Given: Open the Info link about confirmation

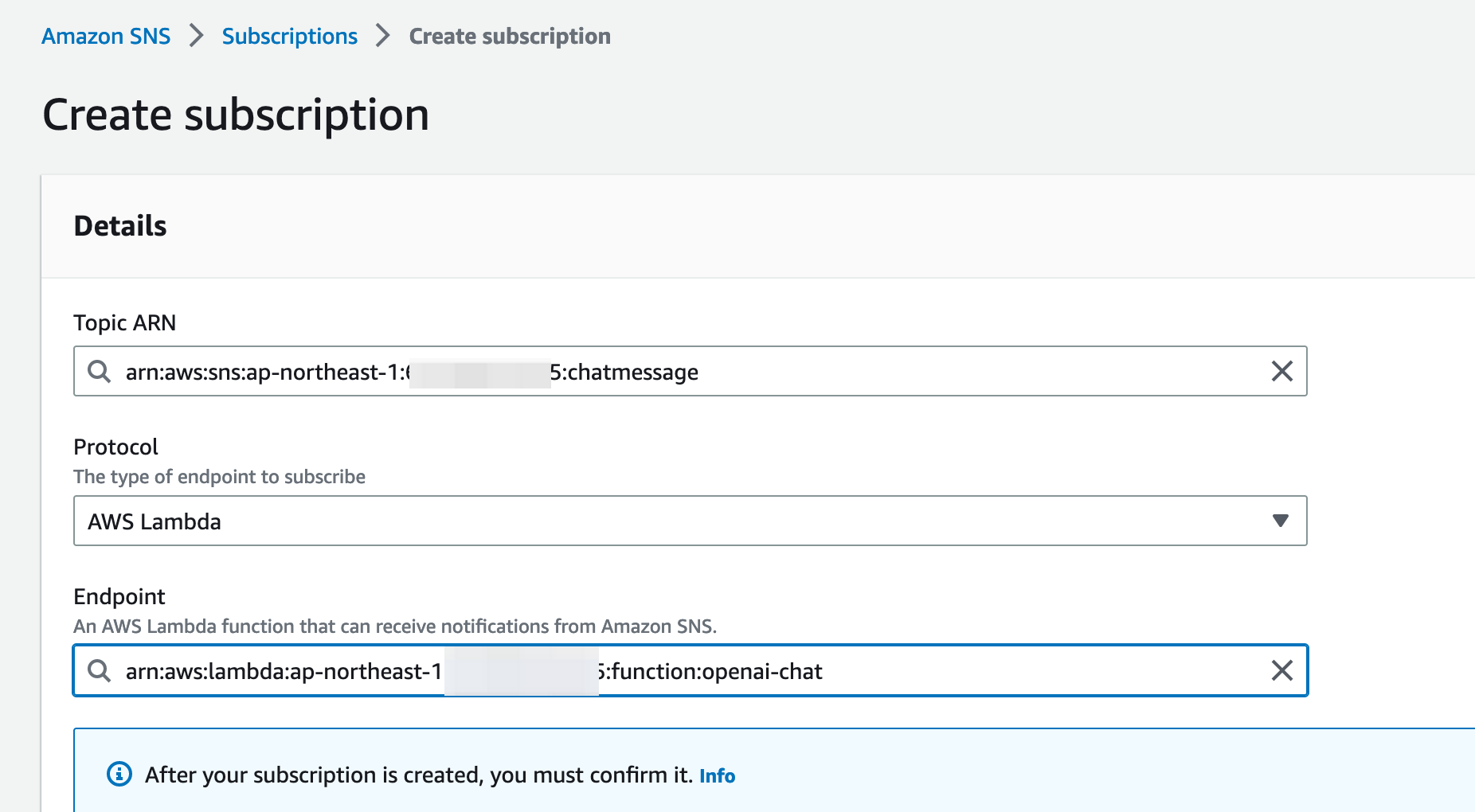Looking at the screenshot, I should click(x=717, y=775).
